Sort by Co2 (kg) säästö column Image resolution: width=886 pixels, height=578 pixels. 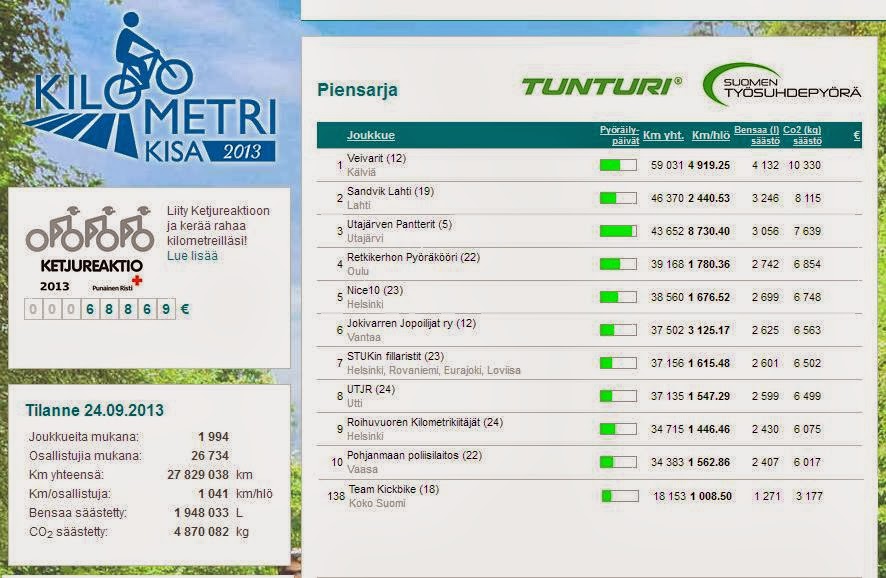point(802,136)
